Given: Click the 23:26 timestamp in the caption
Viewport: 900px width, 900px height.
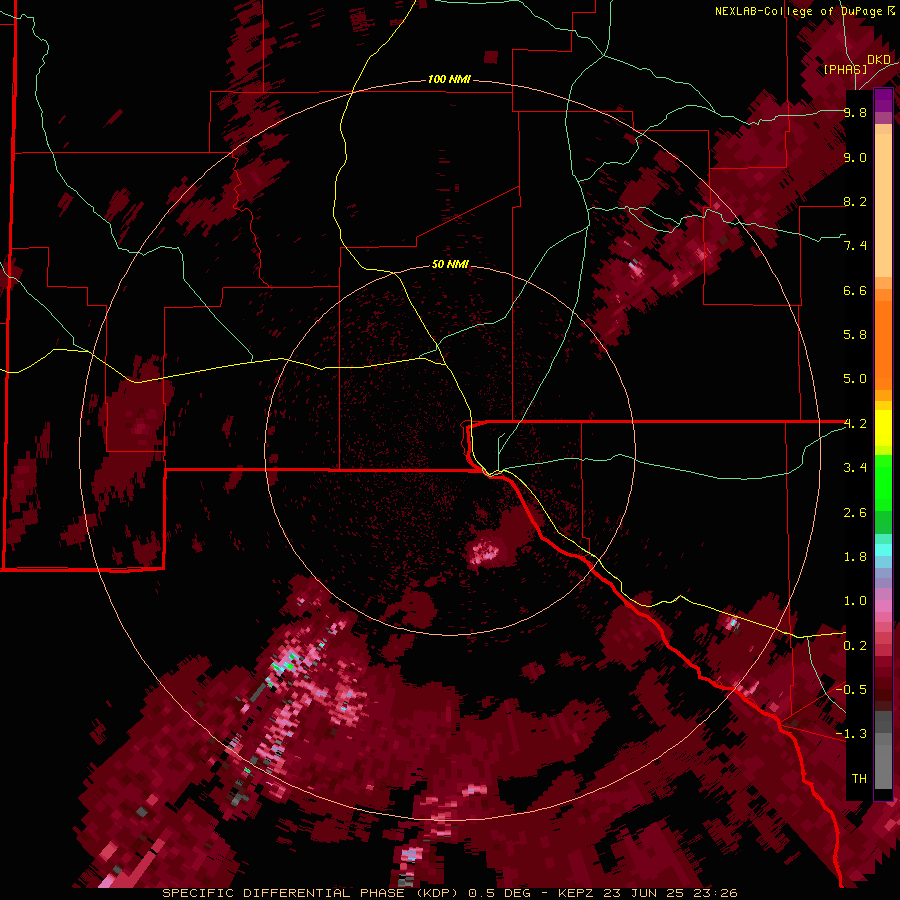Looking at the screenshot, I should click(716, 893).
